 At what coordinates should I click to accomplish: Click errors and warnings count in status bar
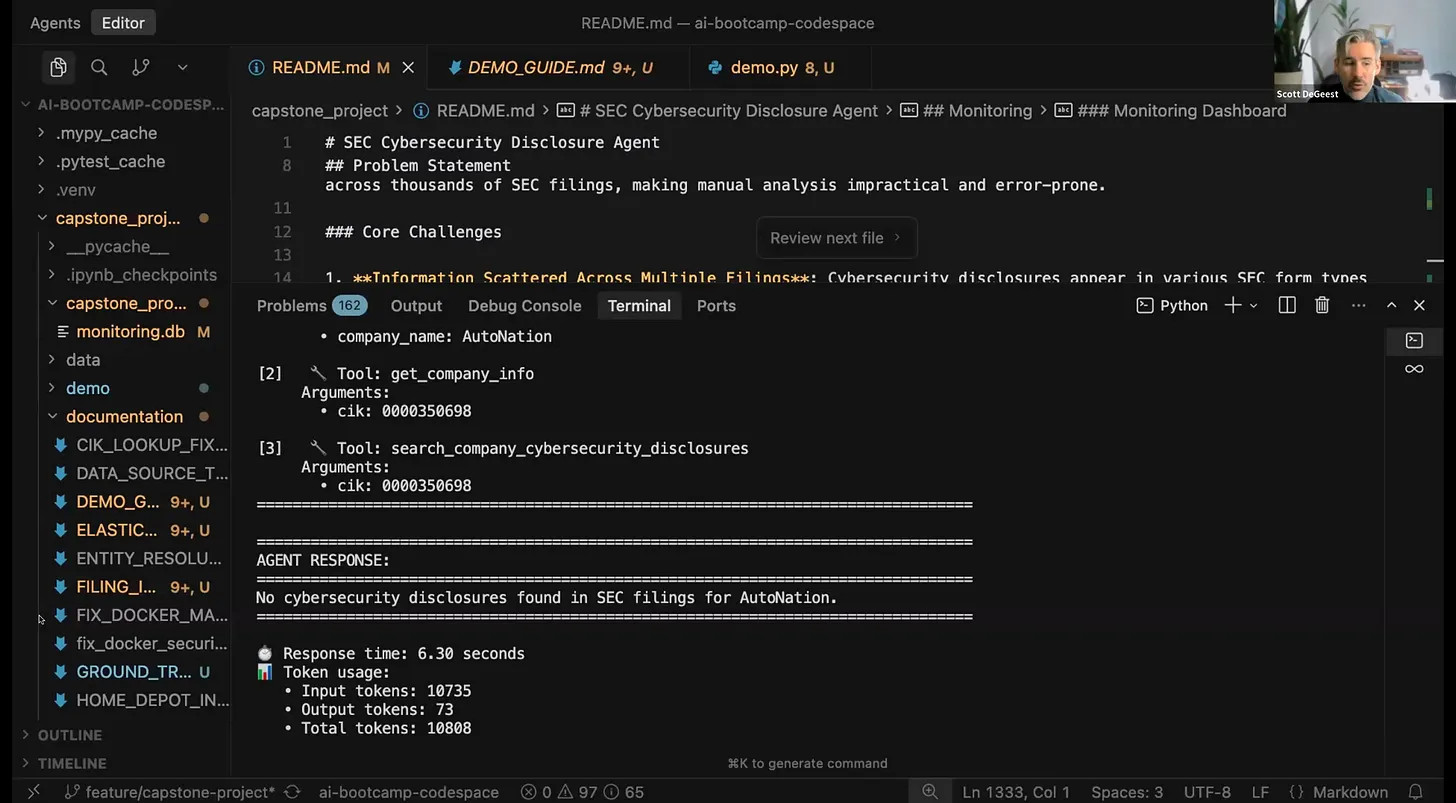583,792
